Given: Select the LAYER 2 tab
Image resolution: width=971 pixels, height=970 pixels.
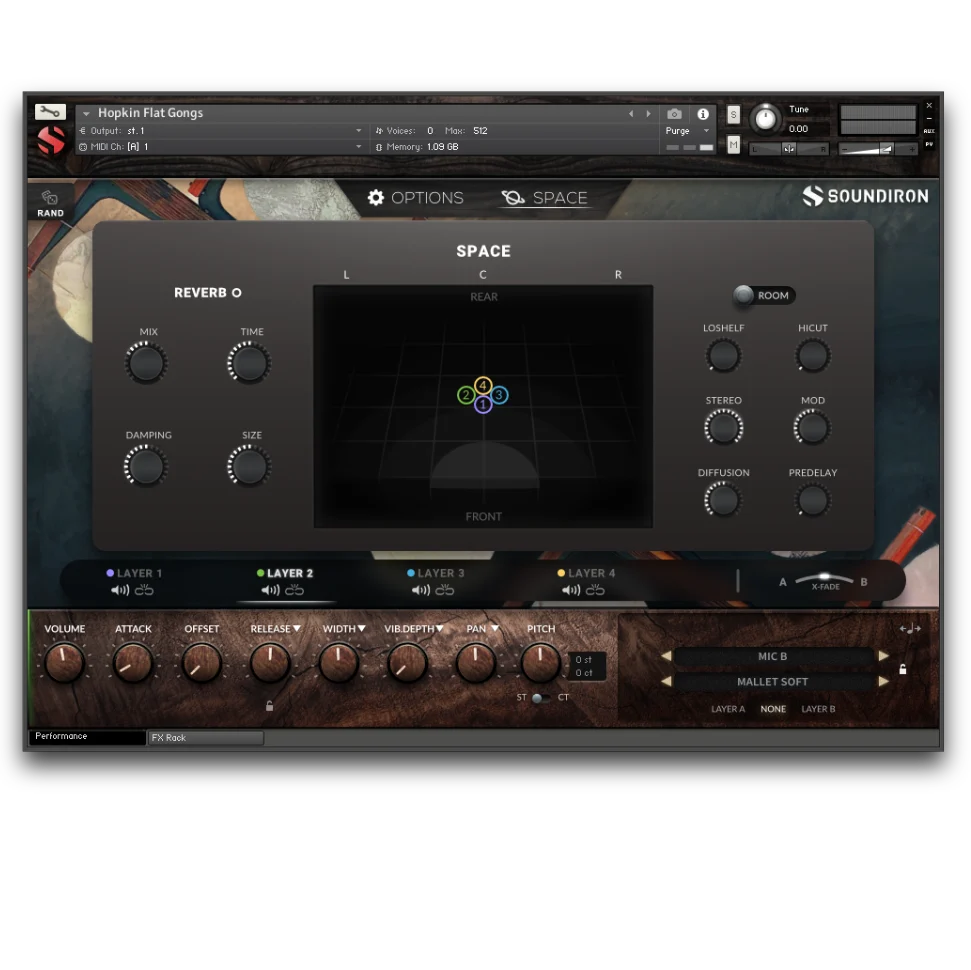Looking at the screenshot, I should pos(285,574).
